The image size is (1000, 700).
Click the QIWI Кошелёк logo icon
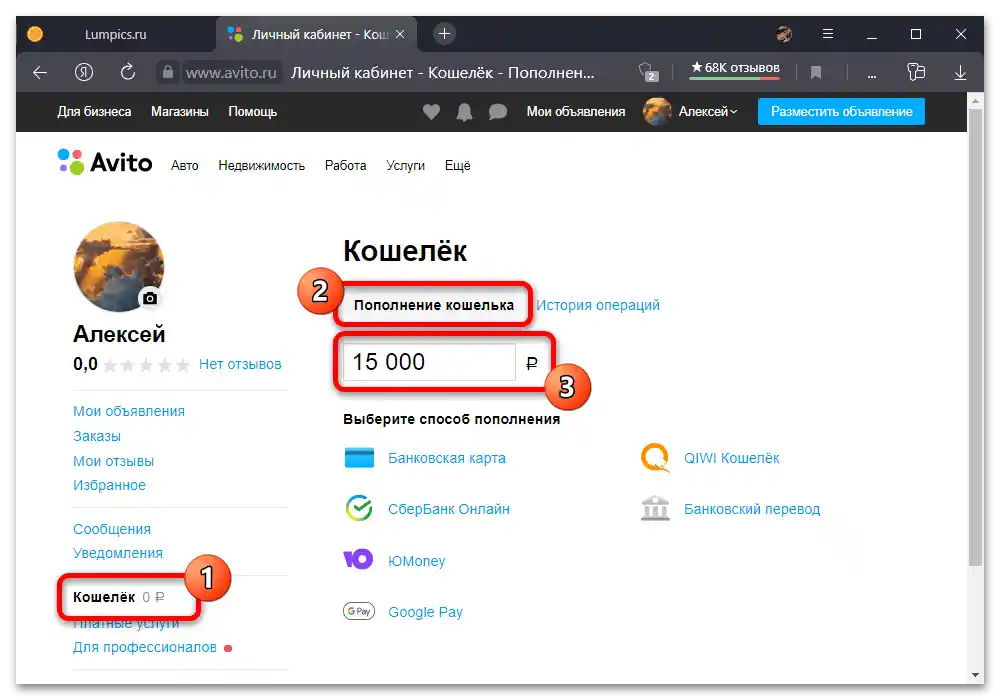655,458
